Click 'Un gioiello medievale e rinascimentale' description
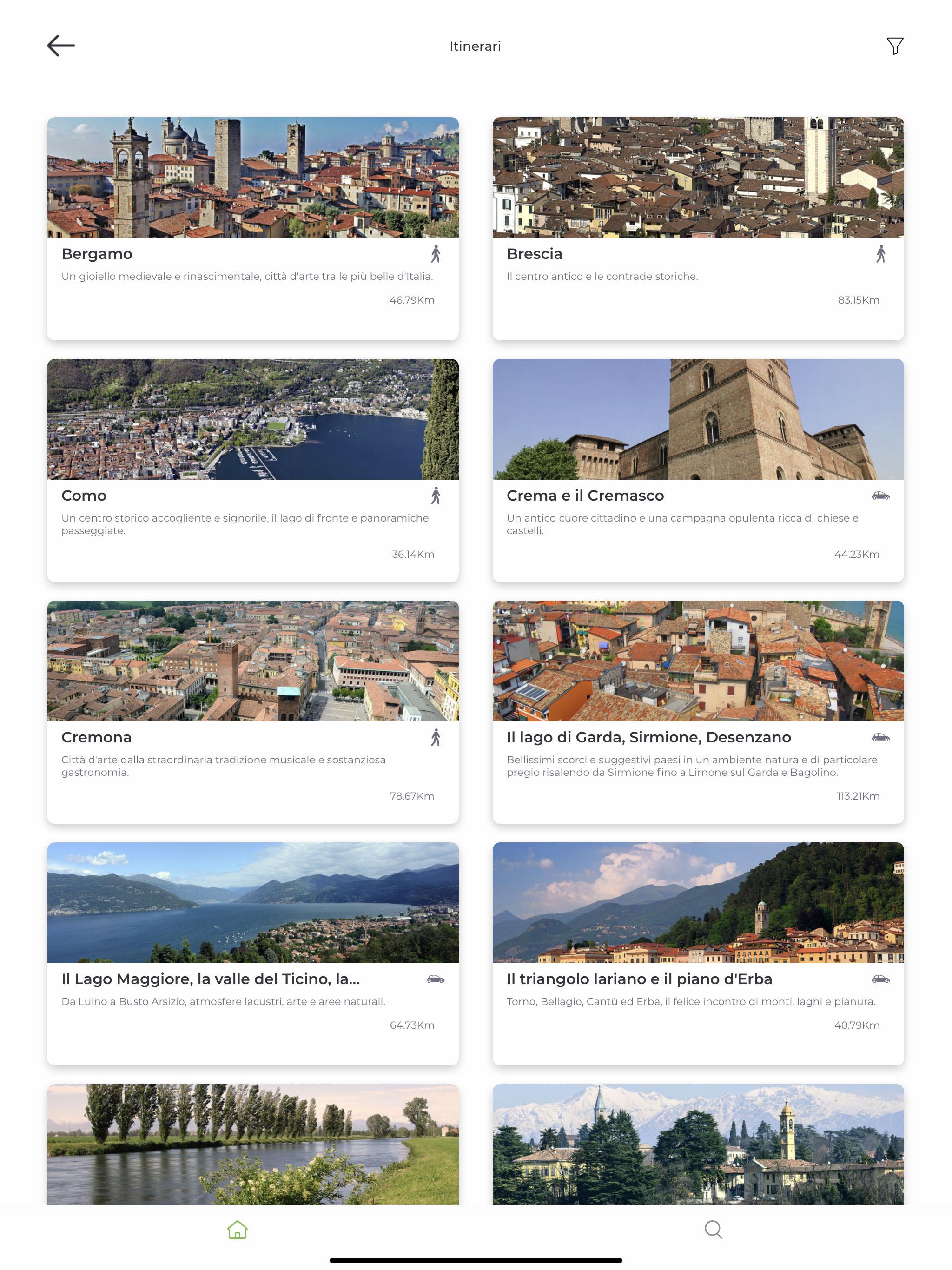Viewport: 952px width, 1270px height. pos(247,276)
